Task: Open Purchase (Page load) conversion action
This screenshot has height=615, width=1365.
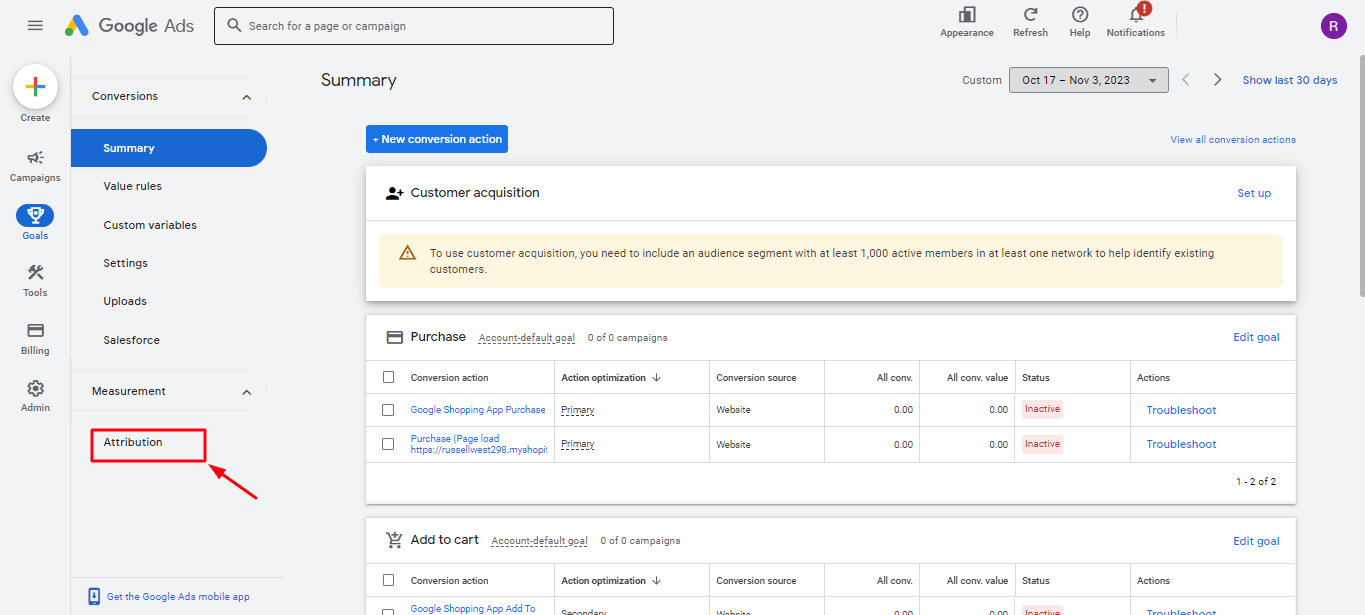Action: click(478, 444)
